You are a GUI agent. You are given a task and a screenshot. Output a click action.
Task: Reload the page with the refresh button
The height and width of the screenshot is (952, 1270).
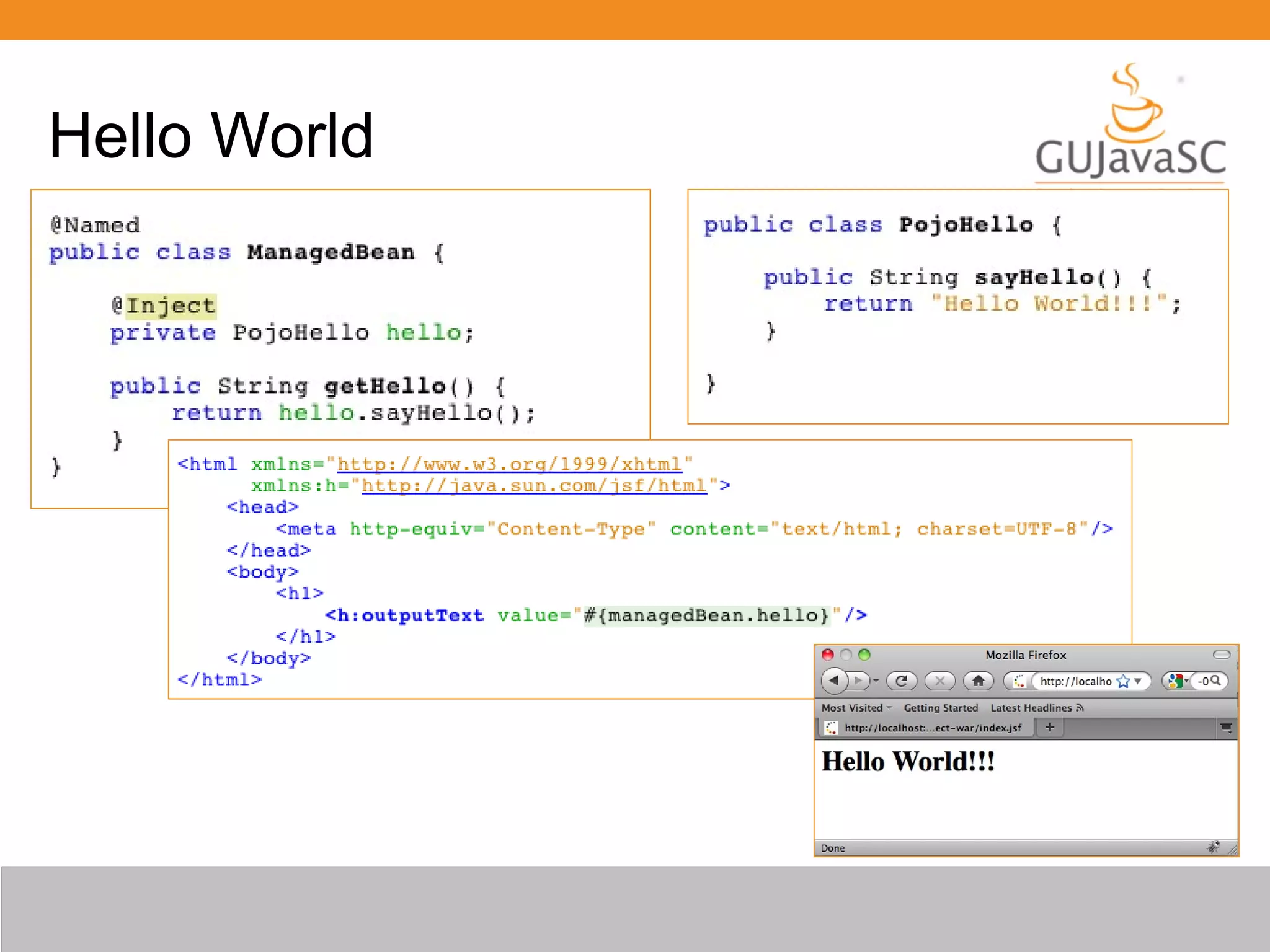902,681
